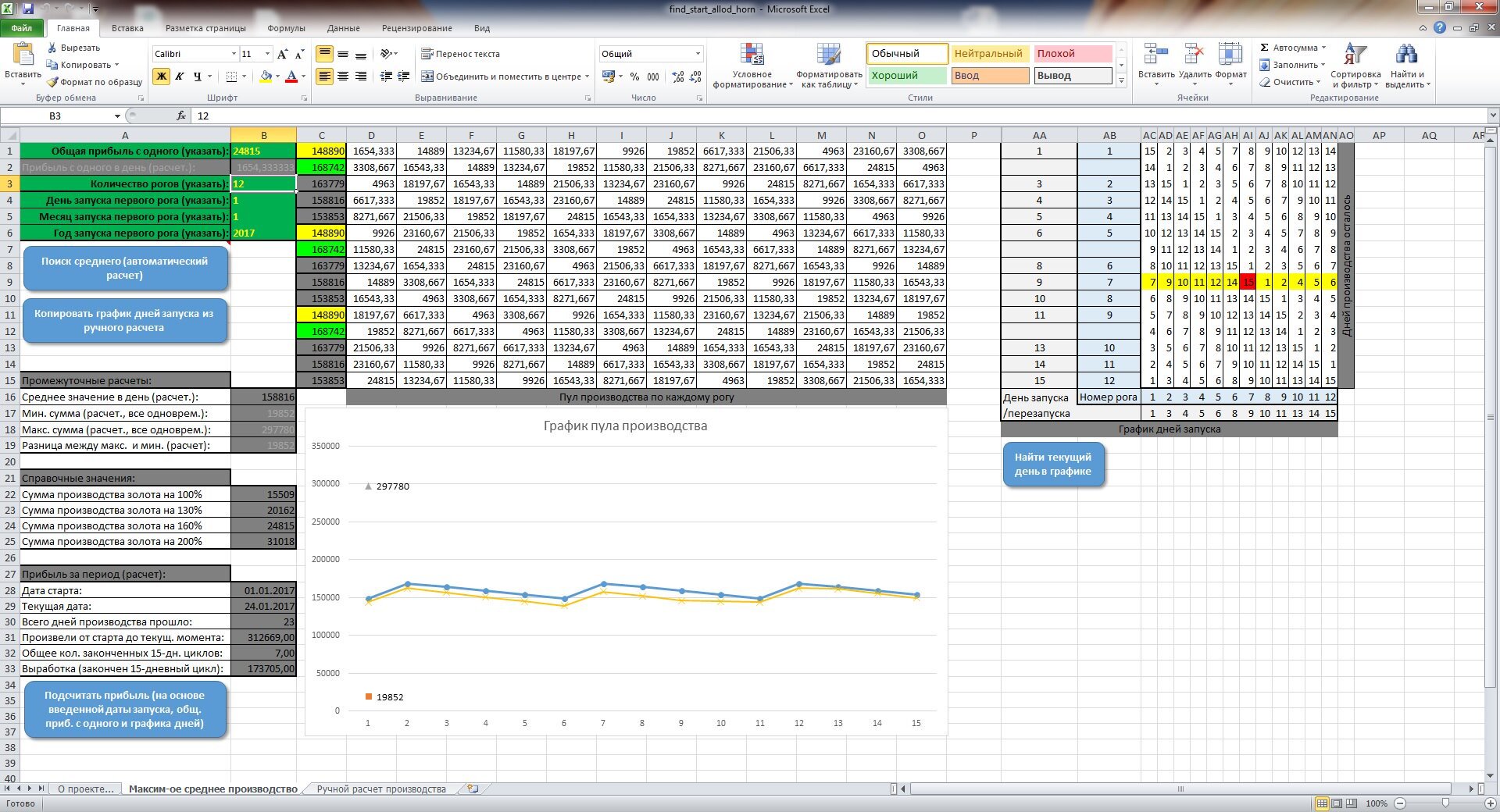Toggle bold (Ж) formatting
Screen dimensions: 1500x812
coord(162,77)
